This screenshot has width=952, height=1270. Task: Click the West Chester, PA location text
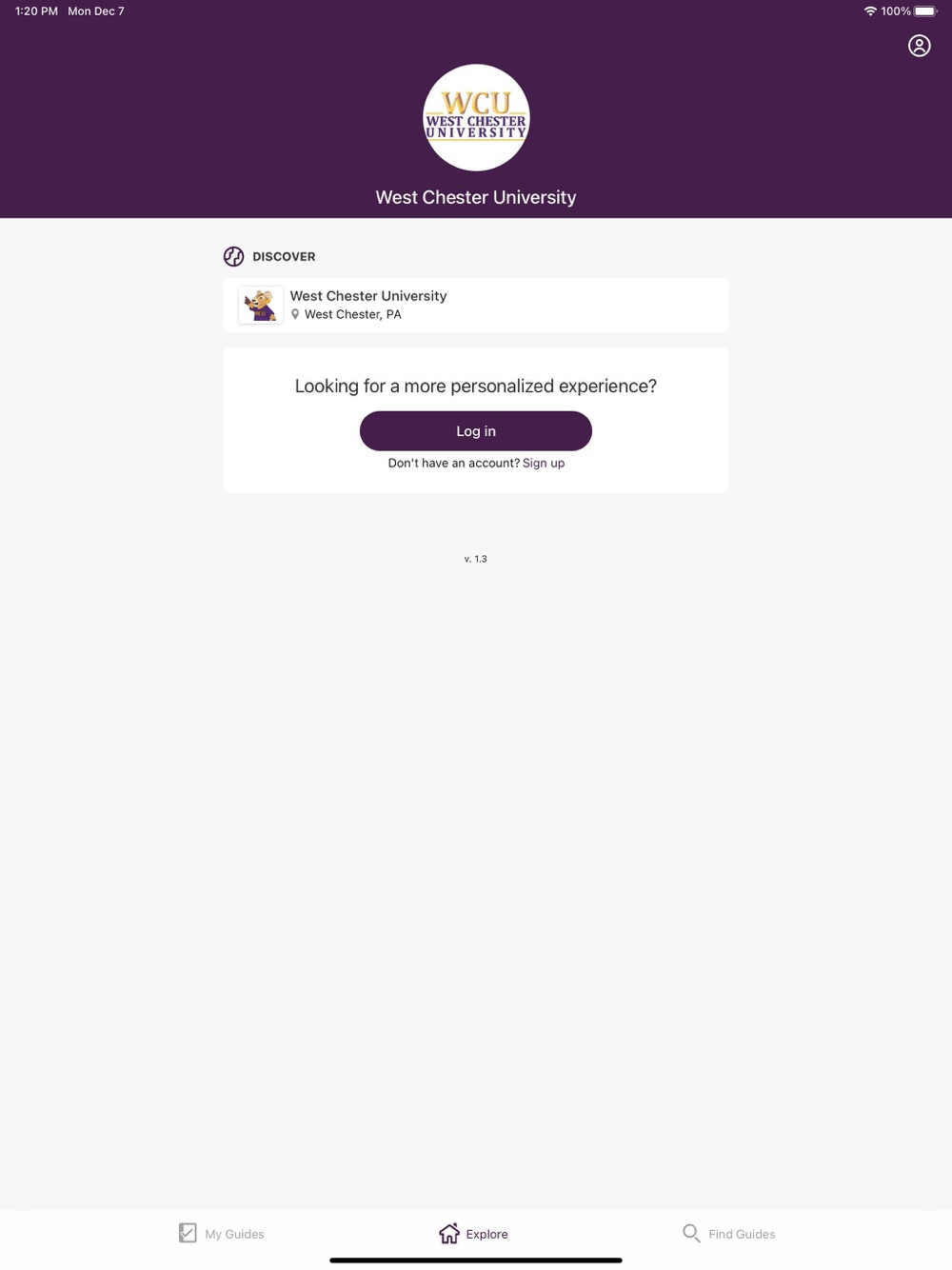(353, 314)
